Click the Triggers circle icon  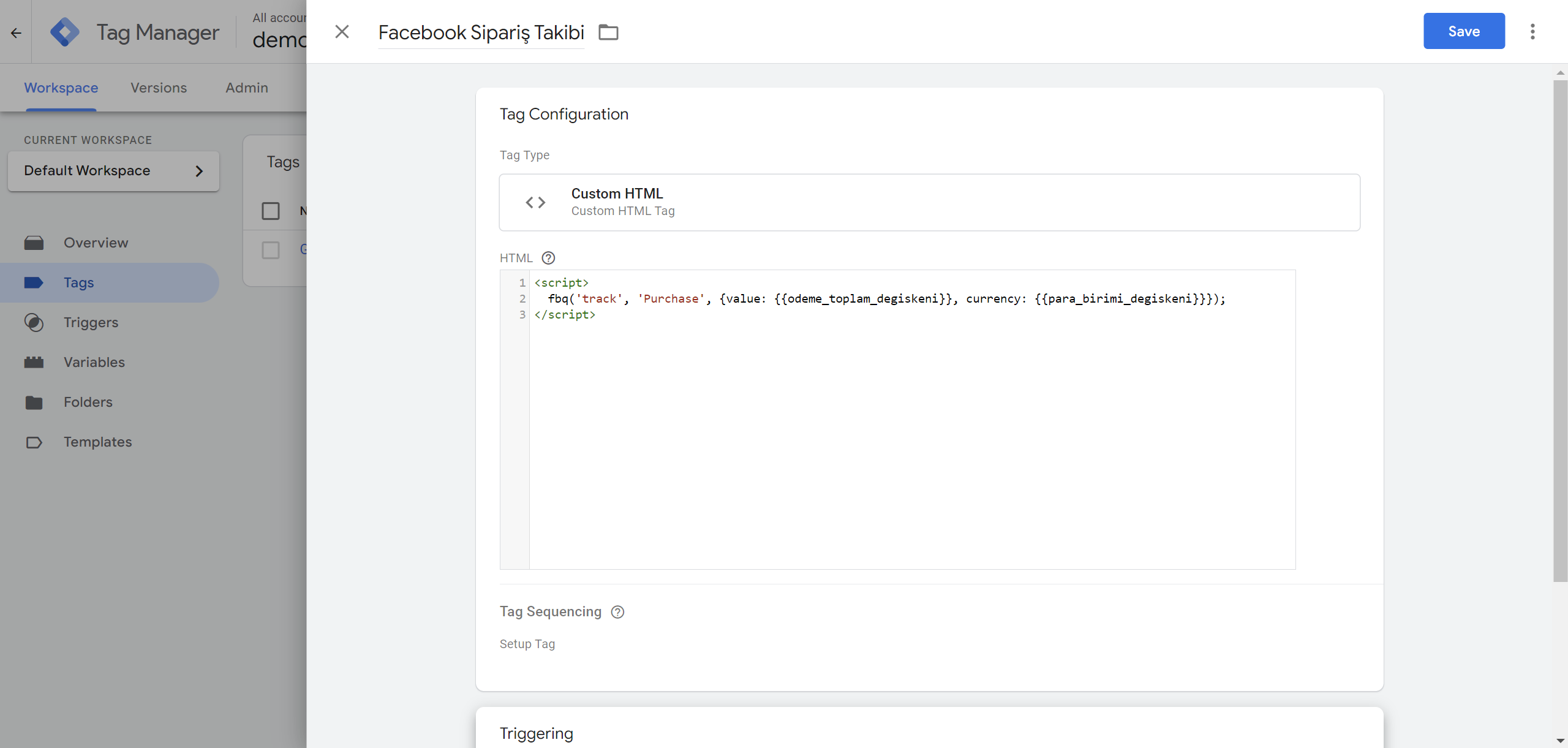pos(34,322)
